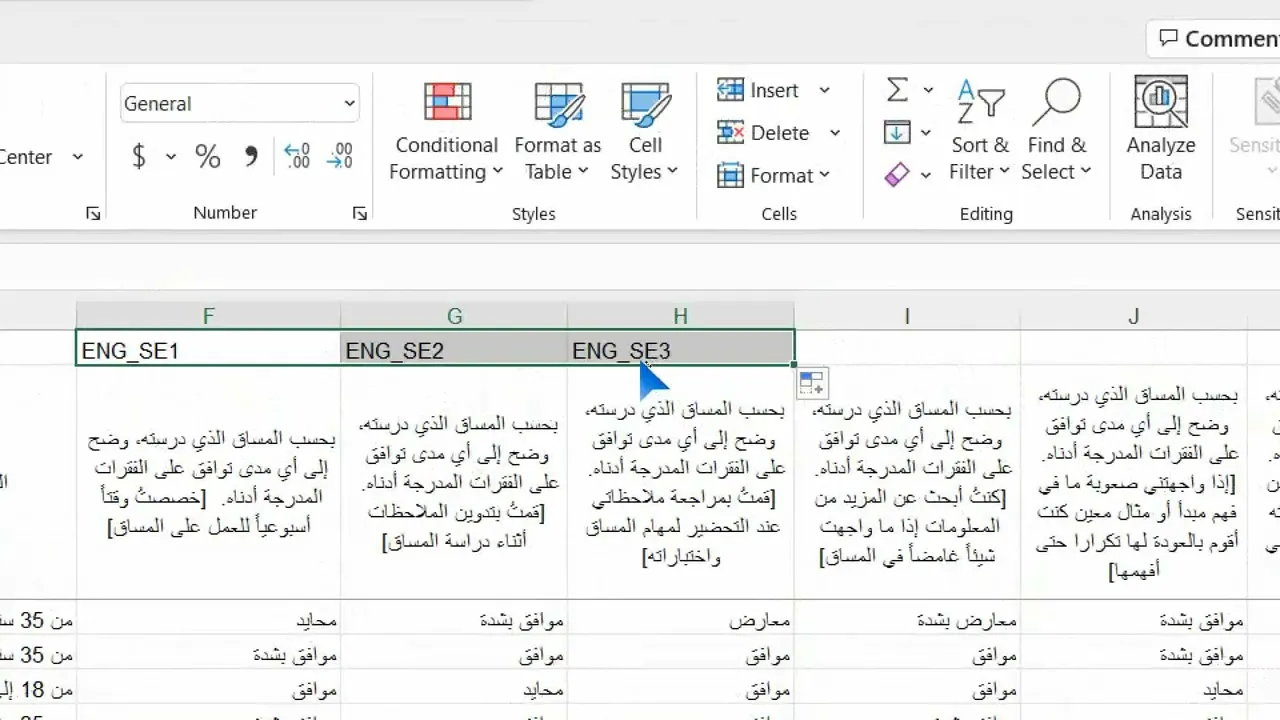Select column F header
The height and width of the screenshot is (720, 1280).
[x=208, y=316]
